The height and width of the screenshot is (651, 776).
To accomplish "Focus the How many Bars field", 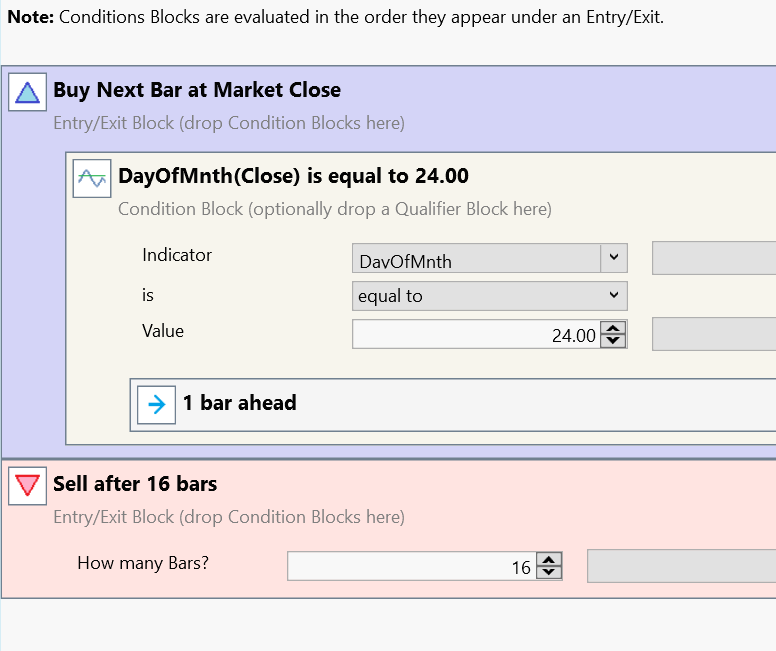I will point(410,567).
